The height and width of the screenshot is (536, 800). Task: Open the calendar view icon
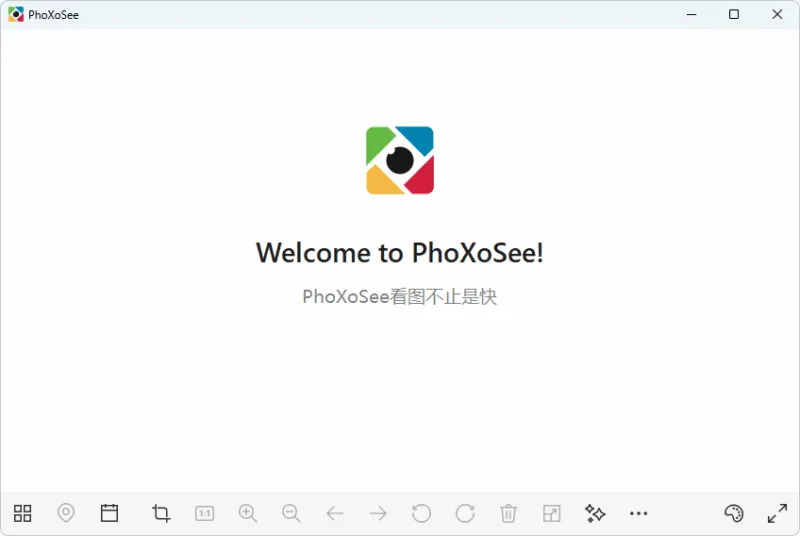[109, 513]
